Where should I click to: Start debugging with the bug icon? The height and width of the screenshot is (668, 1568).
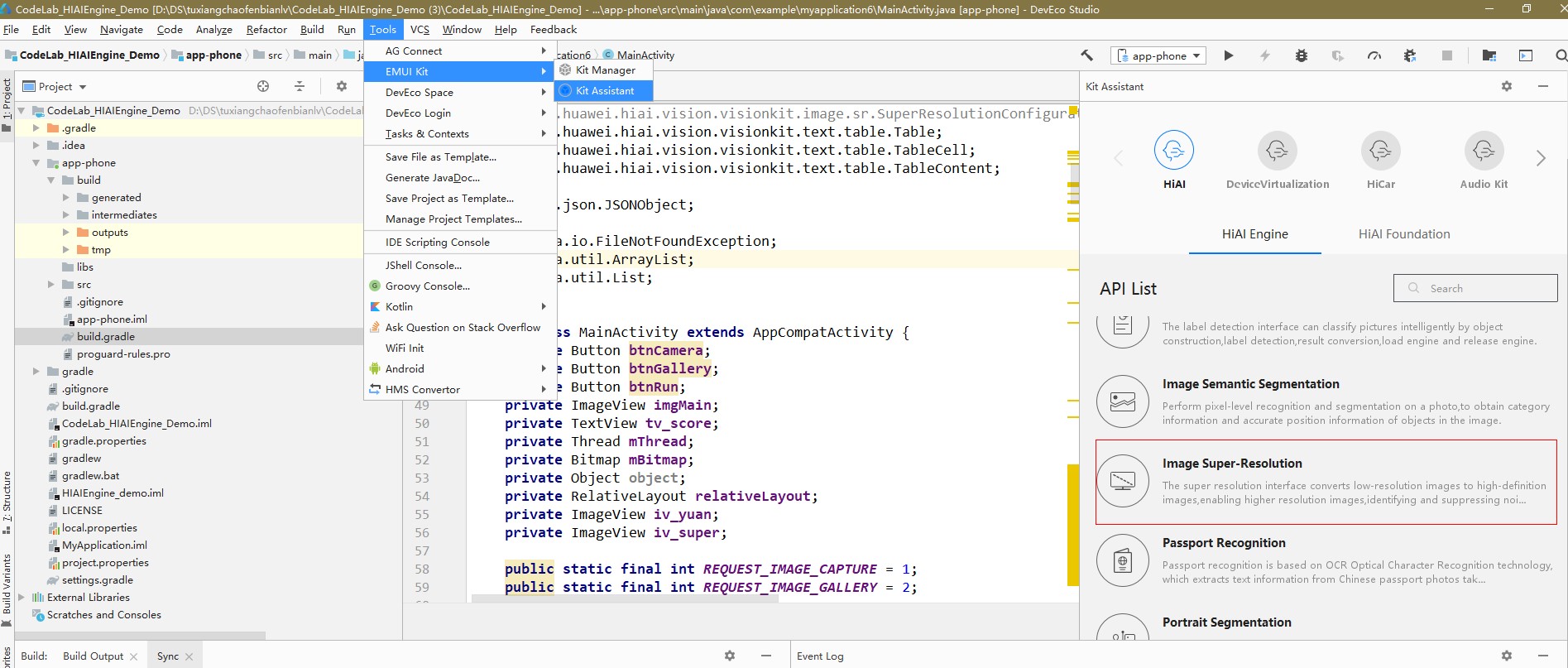[1302, 55]
